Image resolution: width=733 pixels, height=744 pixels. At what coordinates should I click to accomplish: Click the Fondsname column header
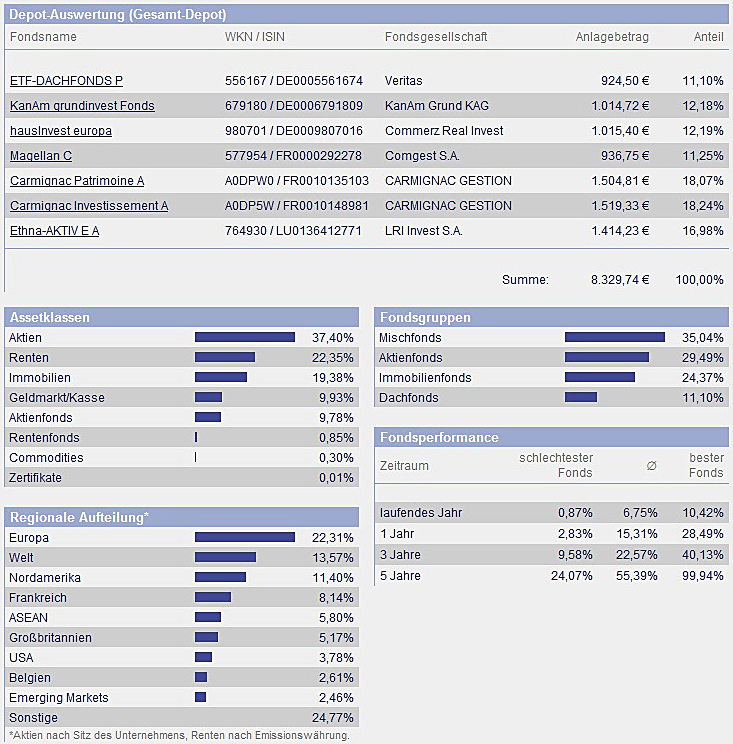click(x=43, y=37)
